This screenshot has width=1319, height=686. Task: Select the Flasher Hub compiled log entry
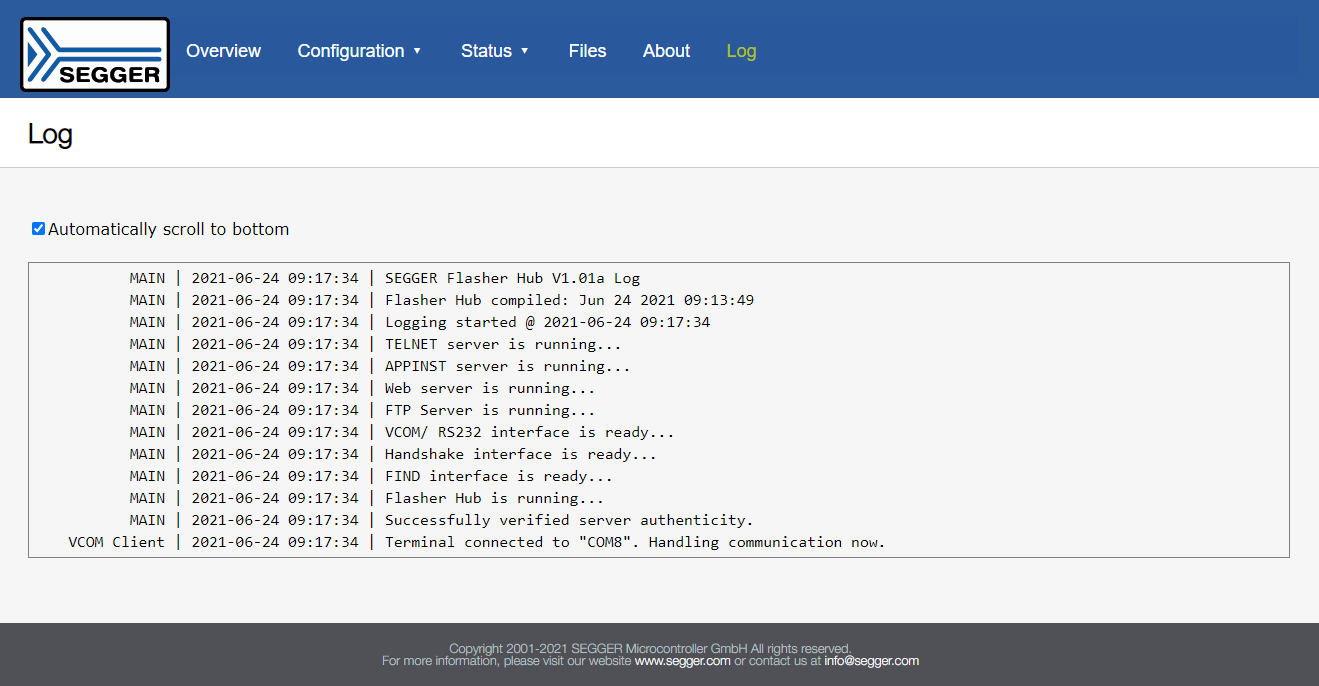click(x=430, y=300)
